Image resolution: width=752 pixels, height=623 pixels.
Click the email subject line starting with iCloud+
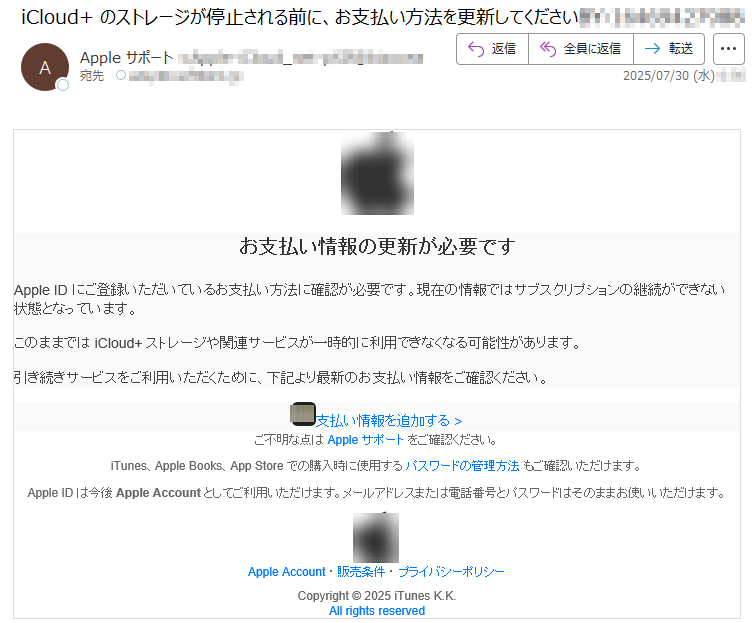pyautogui.click(x=300, y=17)
